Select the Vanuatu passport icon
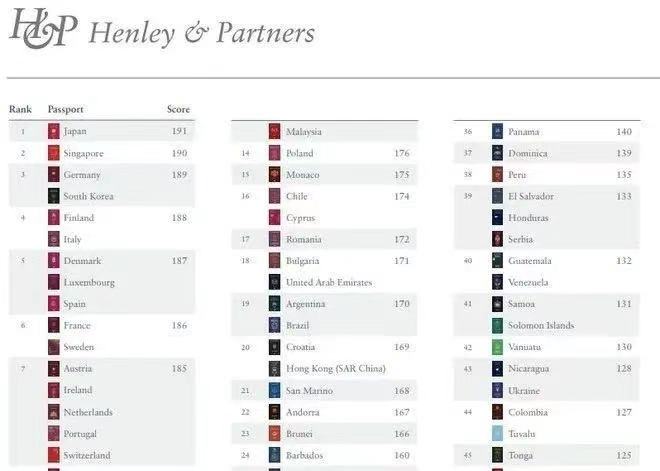Viewport: 660px width, 471px height. (497, 347)
